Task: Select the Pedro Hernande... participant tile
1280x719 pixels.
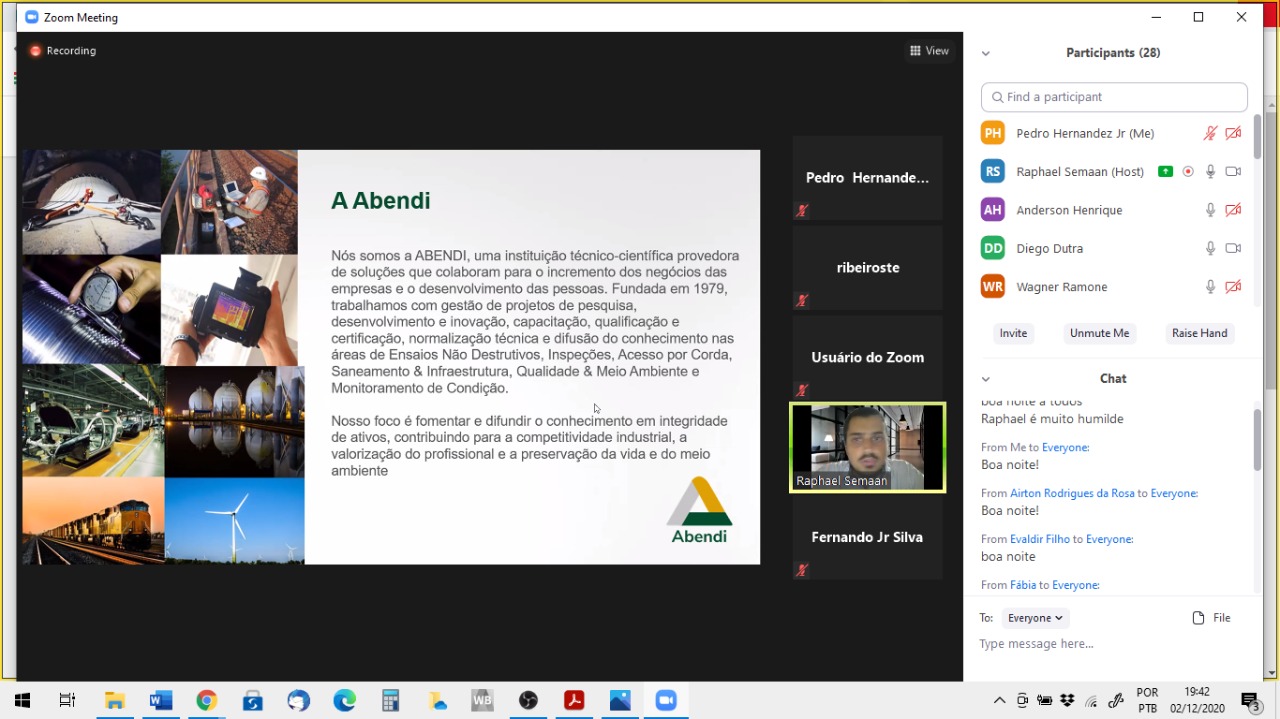Action: coord(867,178)
